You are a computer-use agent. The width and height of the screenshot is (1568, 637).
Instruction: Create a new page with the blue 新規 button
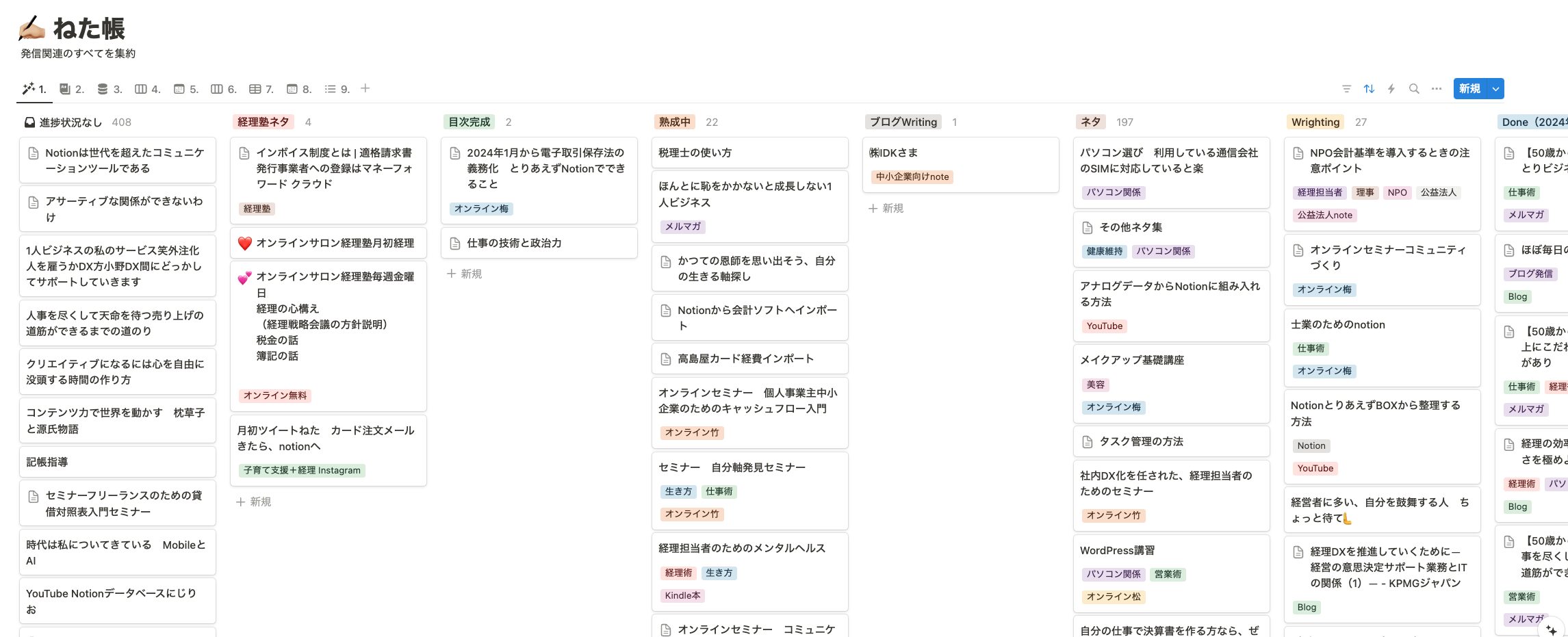pyautogui.click(x=1470, y=89)
